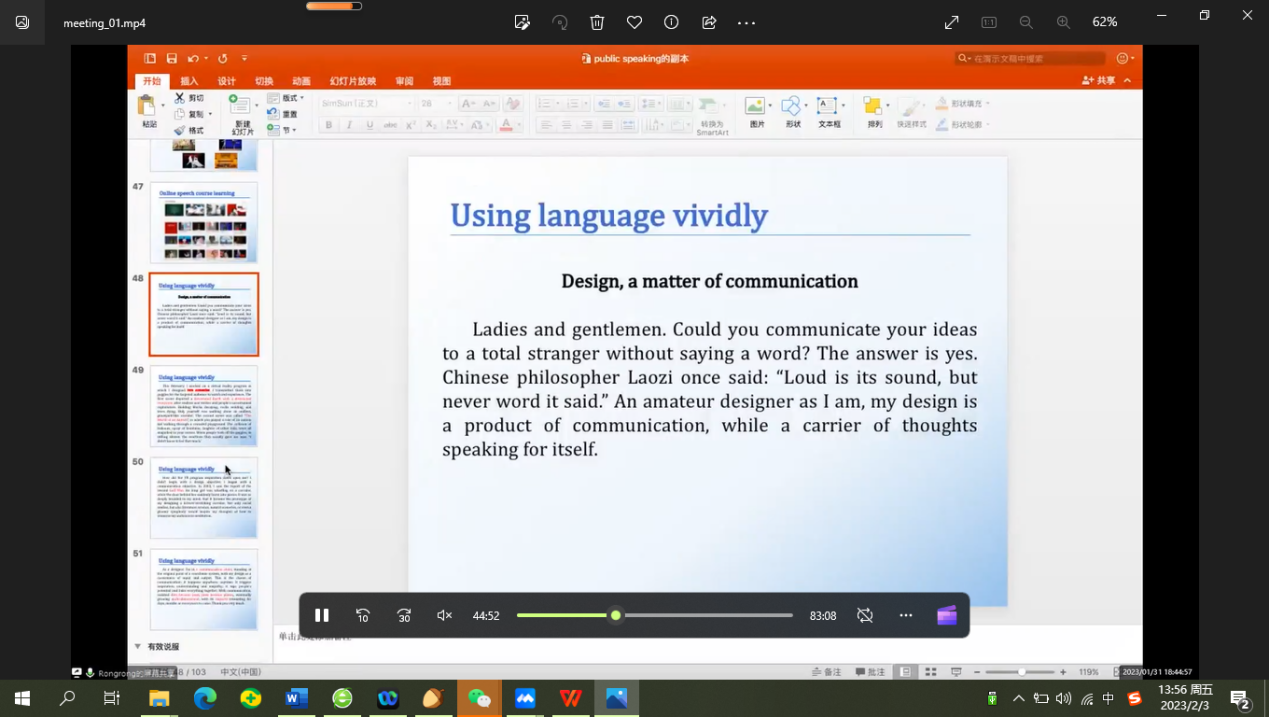Skip forward 30 seconds

tap(404, 615)
